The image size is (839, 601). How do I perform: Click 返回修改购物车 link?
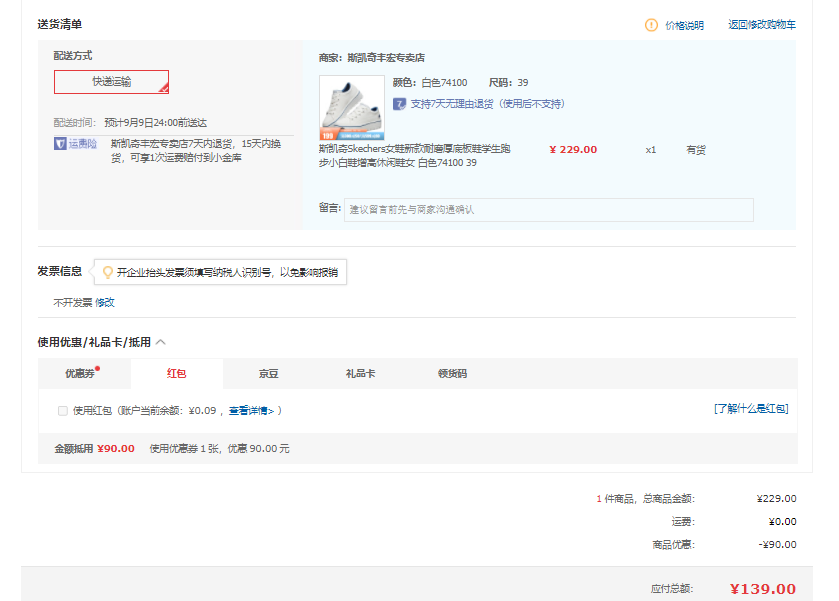(x=762, y=25)
